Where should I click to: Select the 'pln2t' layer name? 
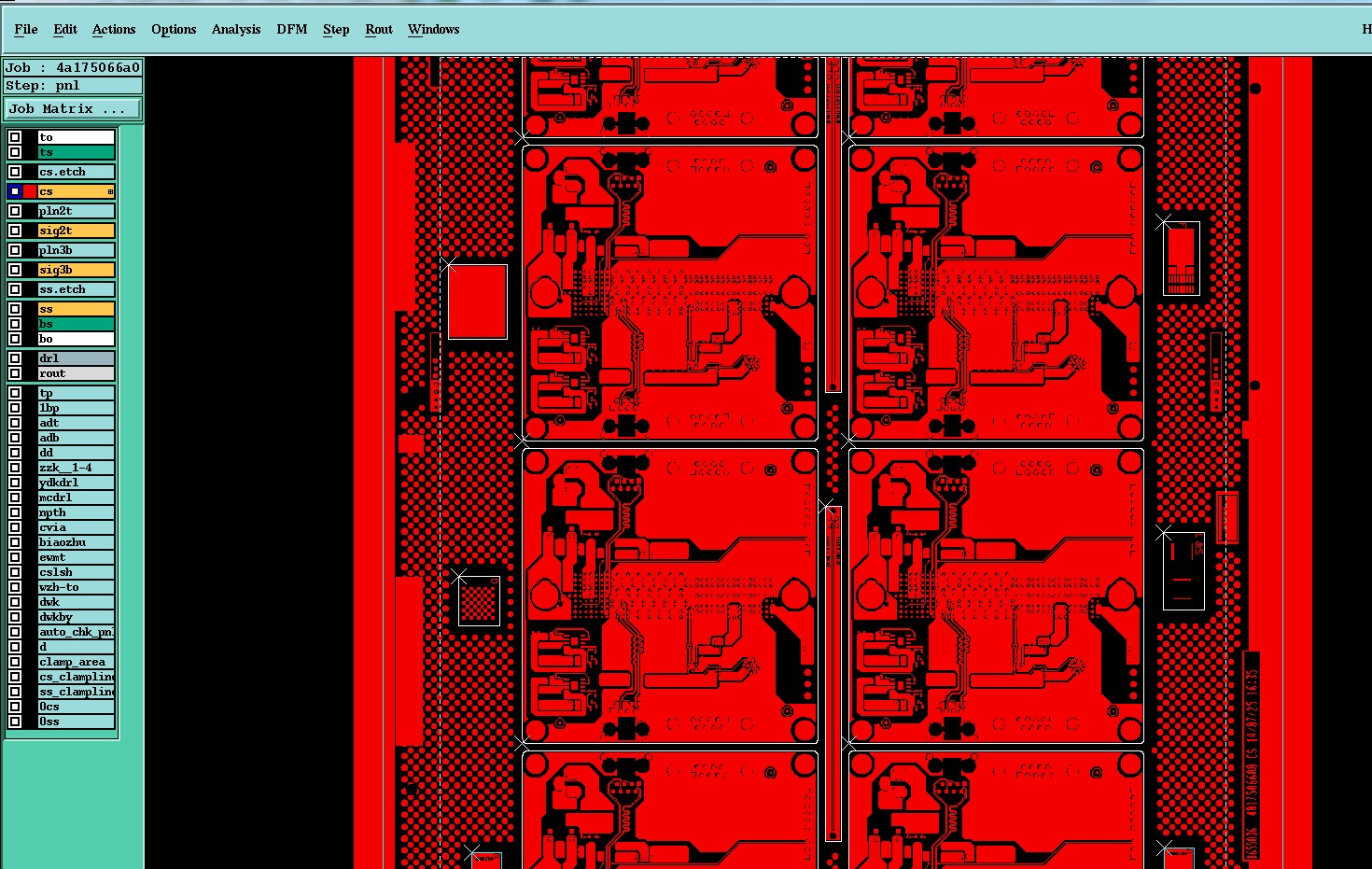coord(76,211)
